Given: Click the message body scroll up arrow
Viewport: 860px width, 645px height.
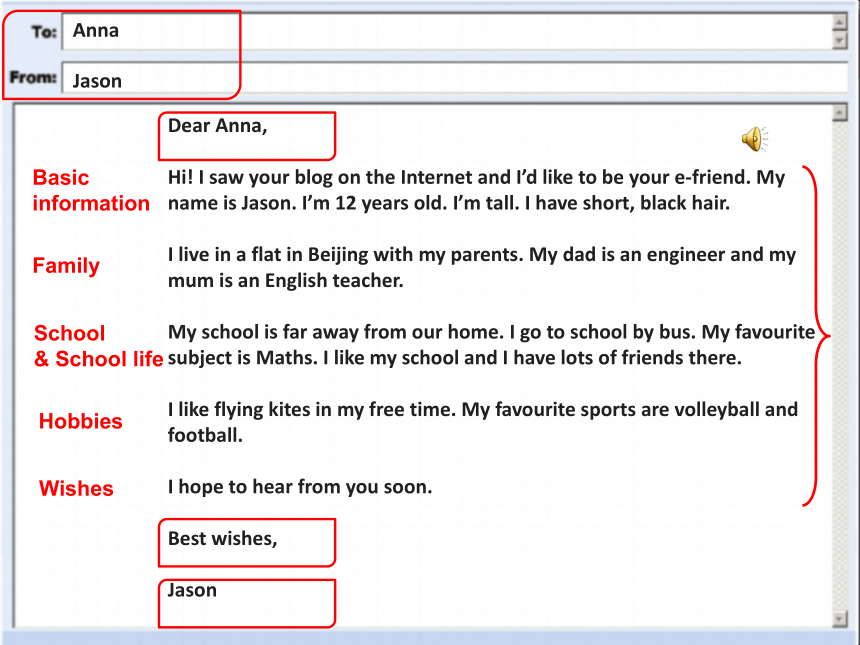Looking at the screenshot, I should point(840,112).
